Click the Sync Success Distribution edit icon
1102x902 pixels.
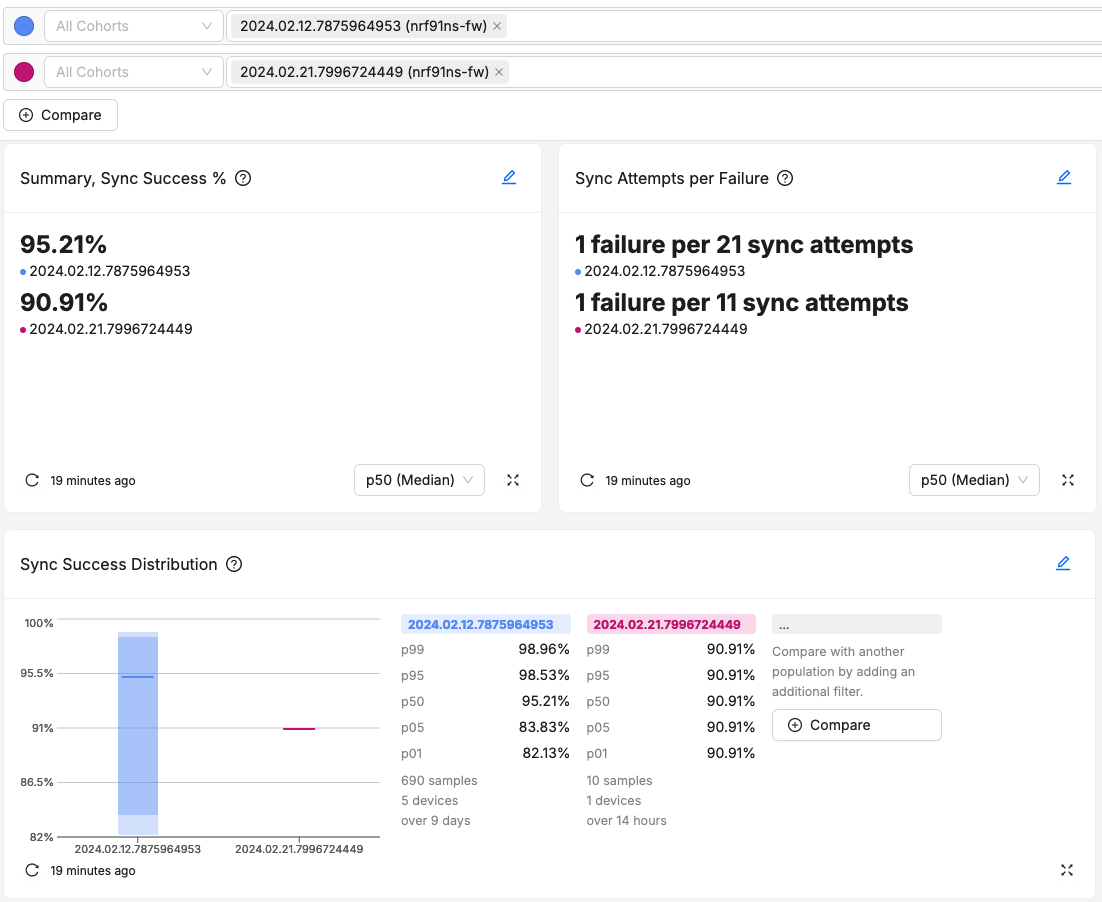[x=1063, y=563]
